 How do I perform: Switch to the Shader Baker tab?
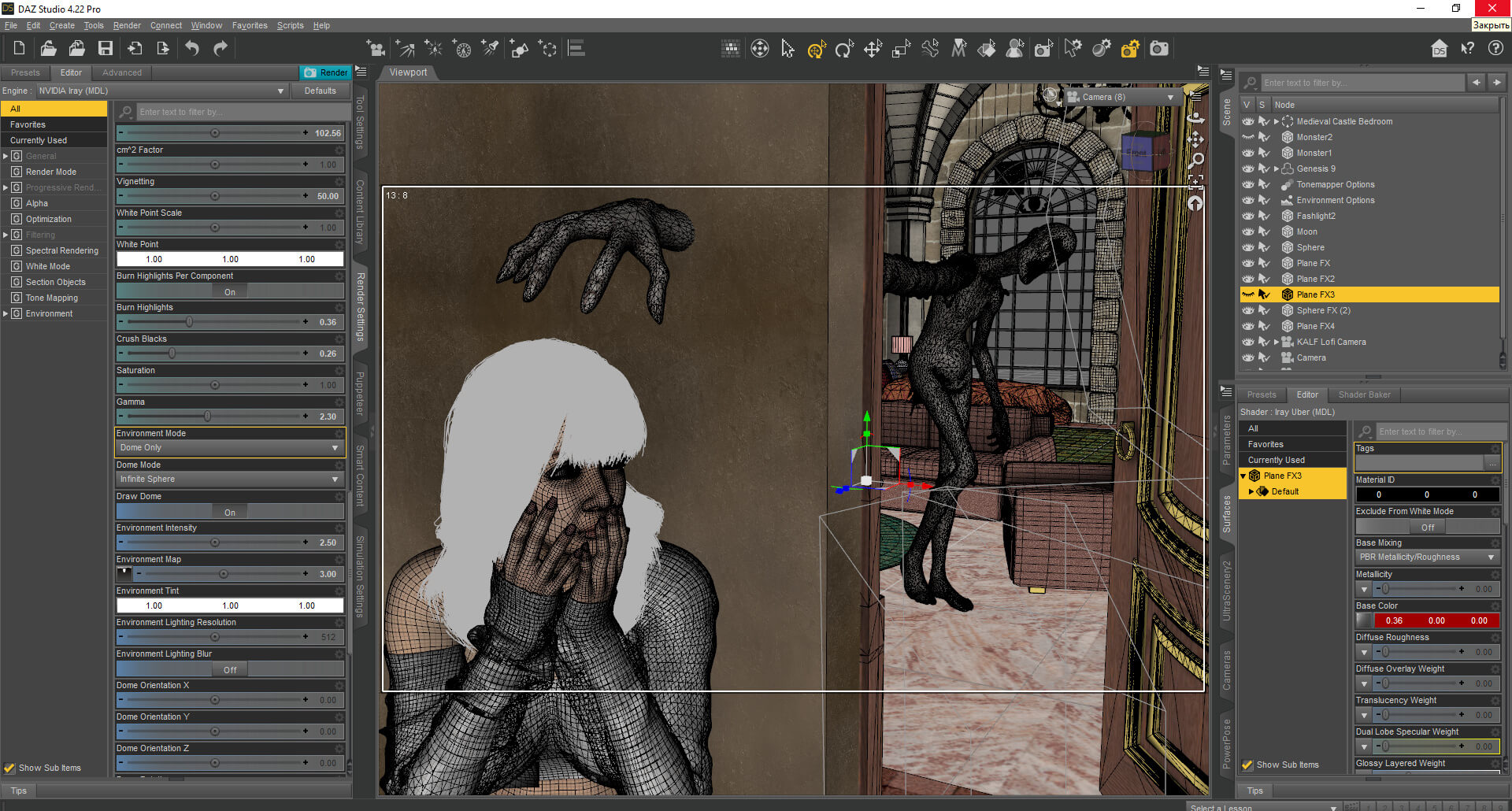(1364, 394)
